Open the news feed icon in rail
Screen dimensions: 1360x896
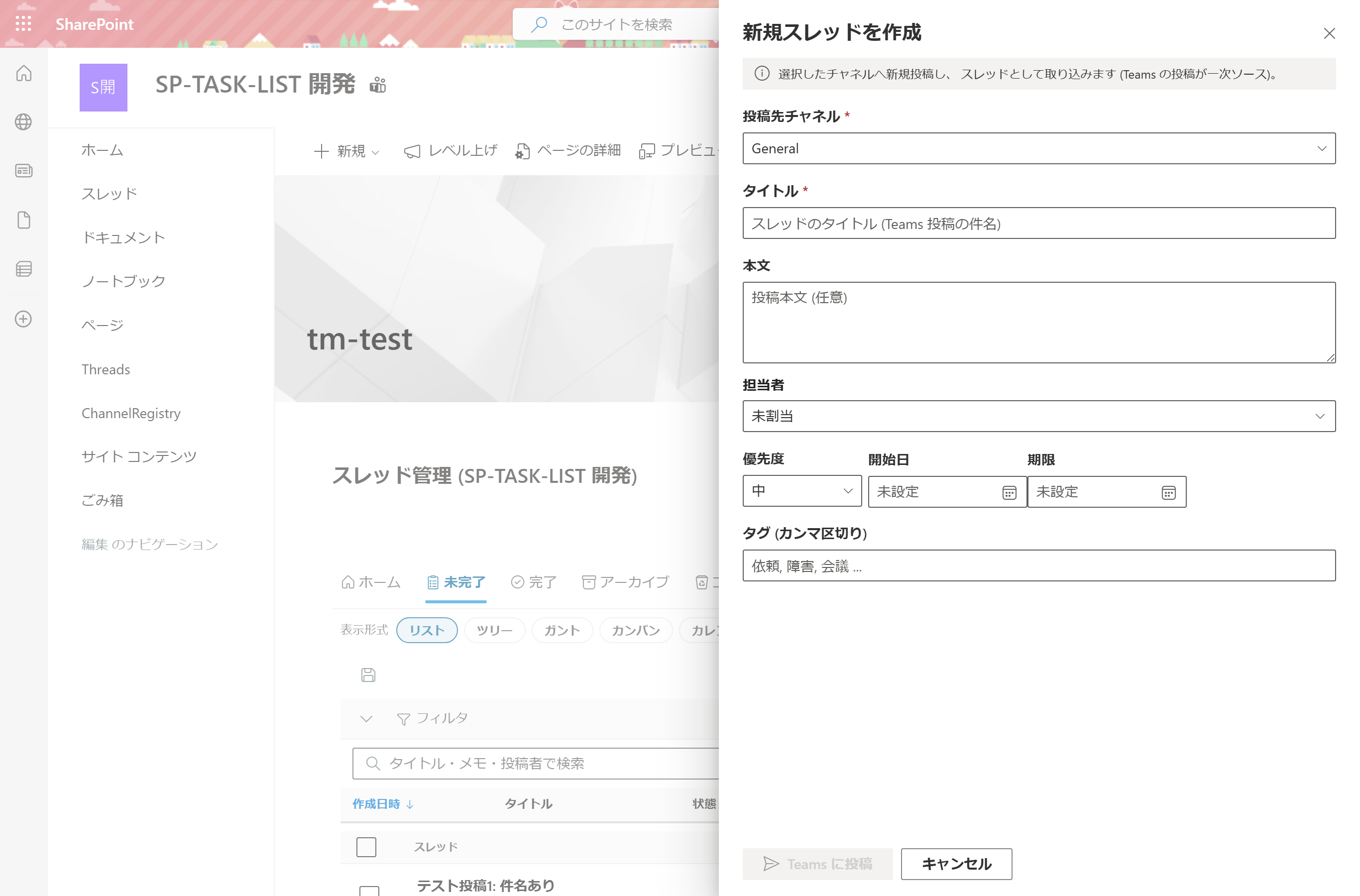[x=23, y=171]
